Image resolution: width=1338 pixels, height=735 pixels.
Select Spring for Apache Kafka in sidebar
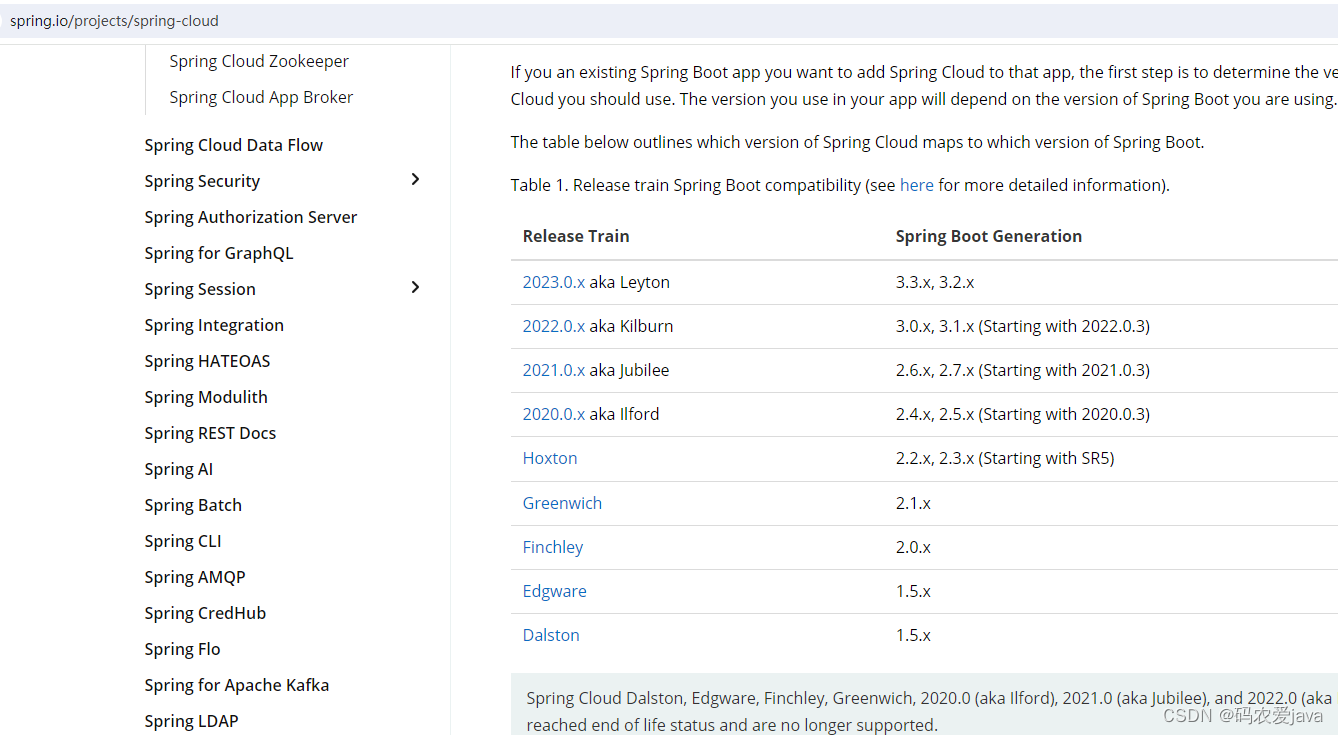(x=236, y=685)
